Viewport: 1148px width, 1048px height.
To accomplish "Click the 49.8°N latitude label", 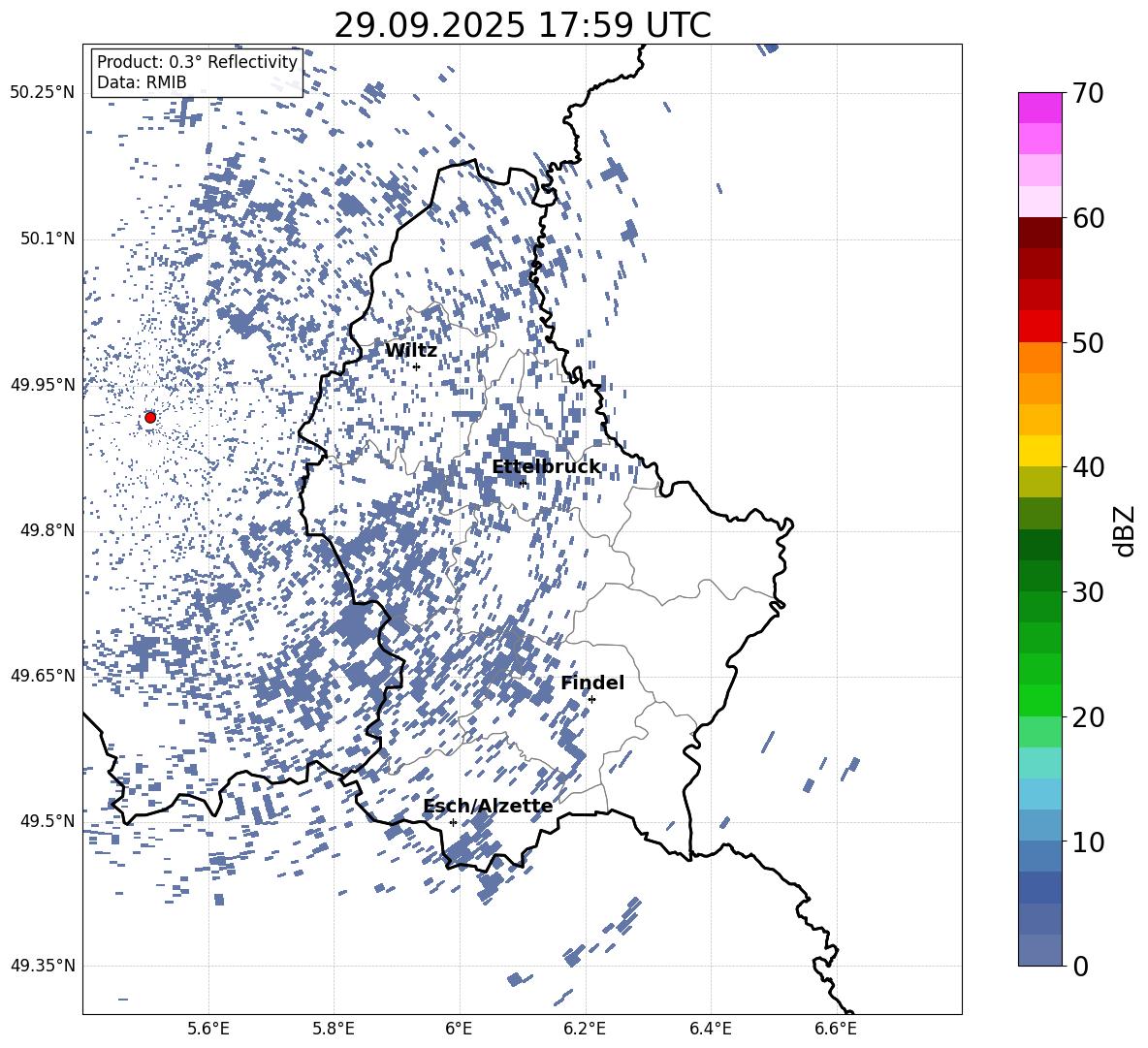I will point(48,530).
